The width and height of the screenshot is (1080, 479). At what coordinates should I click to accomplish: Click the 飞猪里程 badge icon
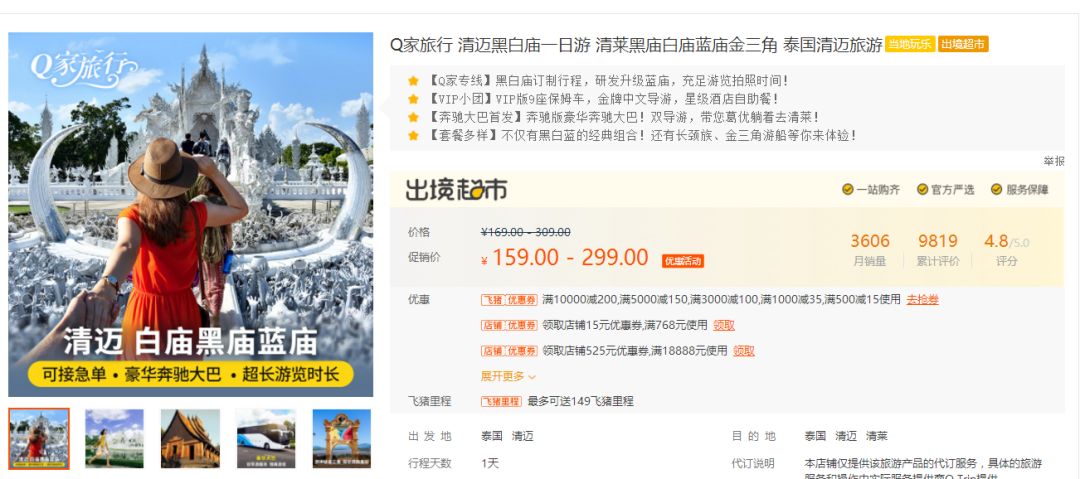[501, 401]
